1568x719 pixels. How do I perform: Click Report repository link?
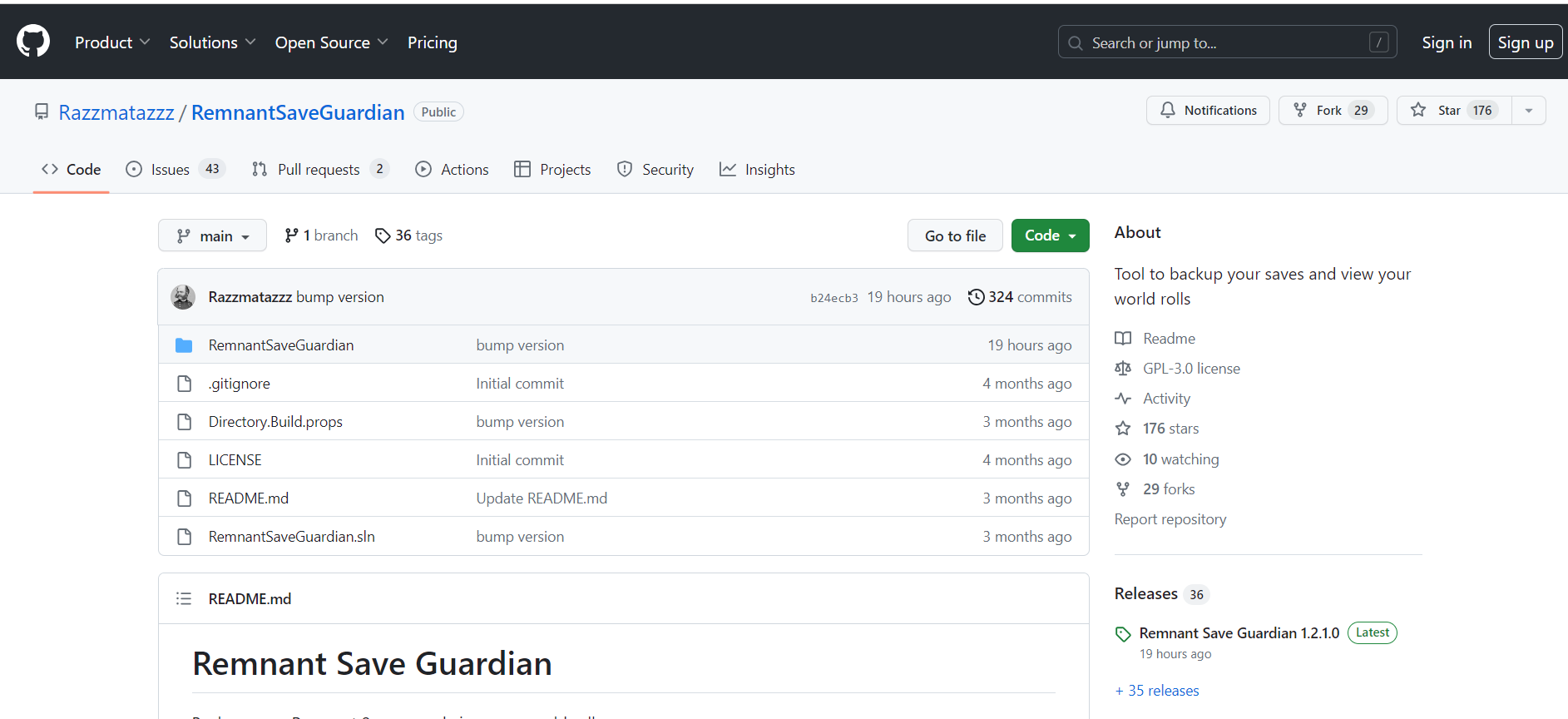click(1170, 519)
